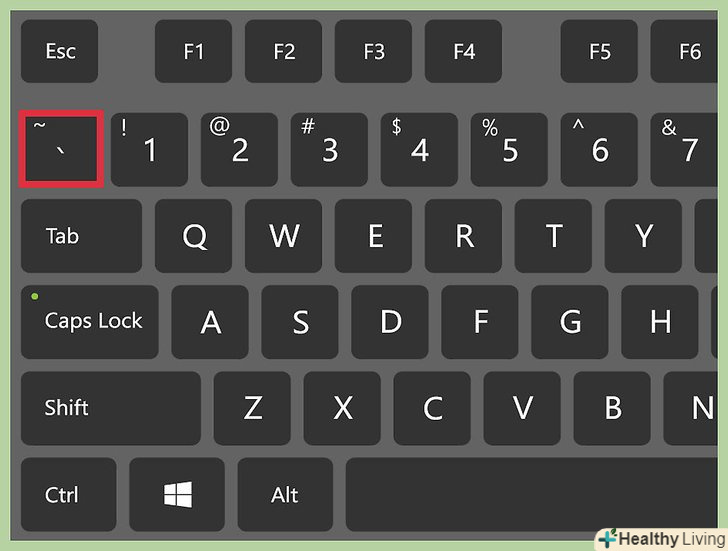
Task: Click the Windows logo key
Action: [177, 494]
